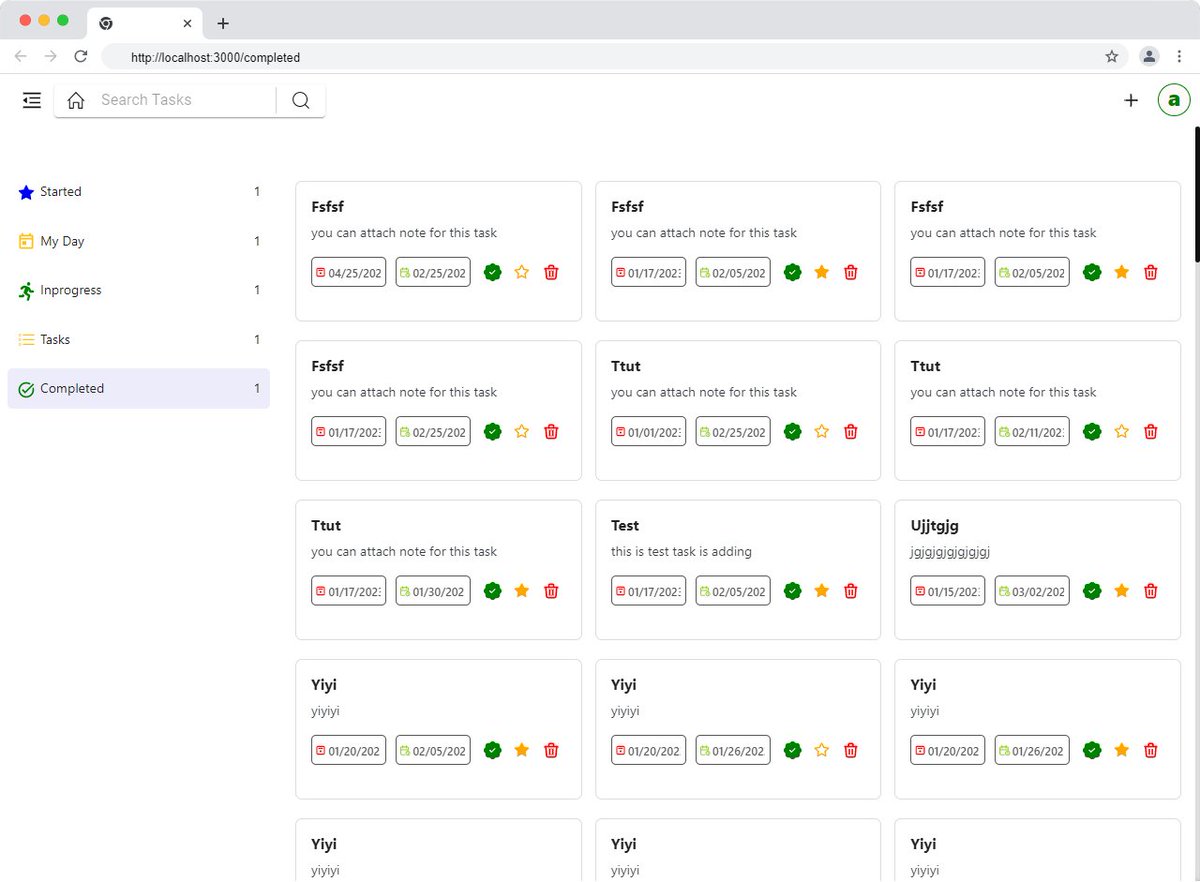Open the Test task's 01/17 start date
This screenshot has height=882, width=1200.
pos(648,591)
